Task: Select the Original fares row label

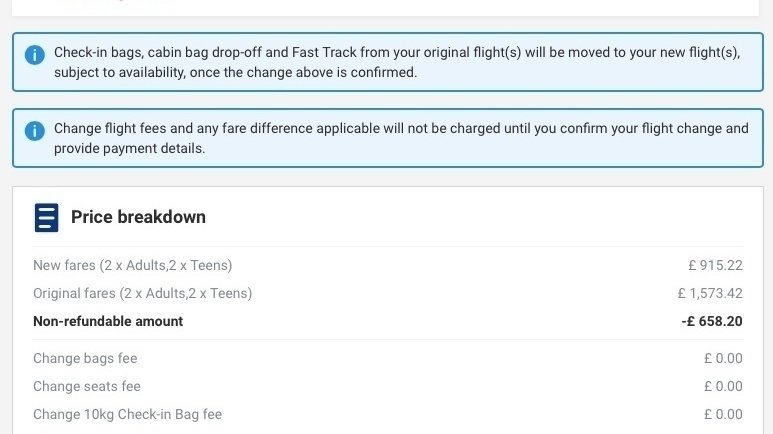Action: [142, 293]
